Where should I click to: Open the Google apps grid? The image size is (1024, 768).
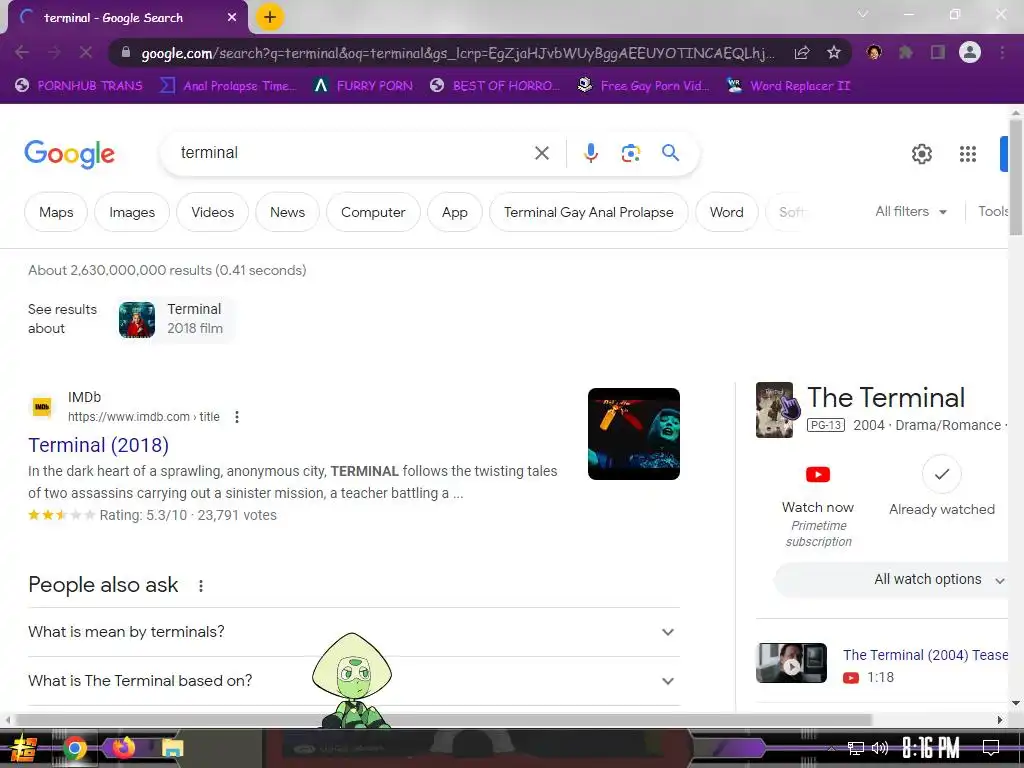pyautogui.click(x=968, y=154)
